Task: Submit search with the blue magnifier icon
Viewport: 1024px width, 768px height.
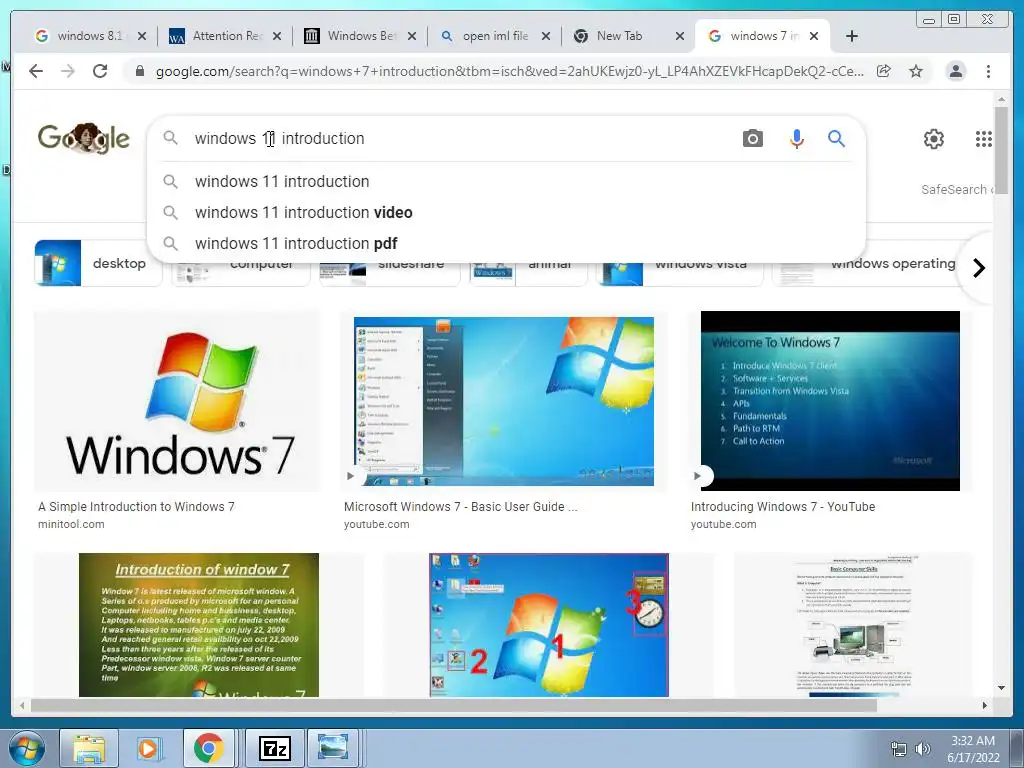Action: [x=837, y=138]
